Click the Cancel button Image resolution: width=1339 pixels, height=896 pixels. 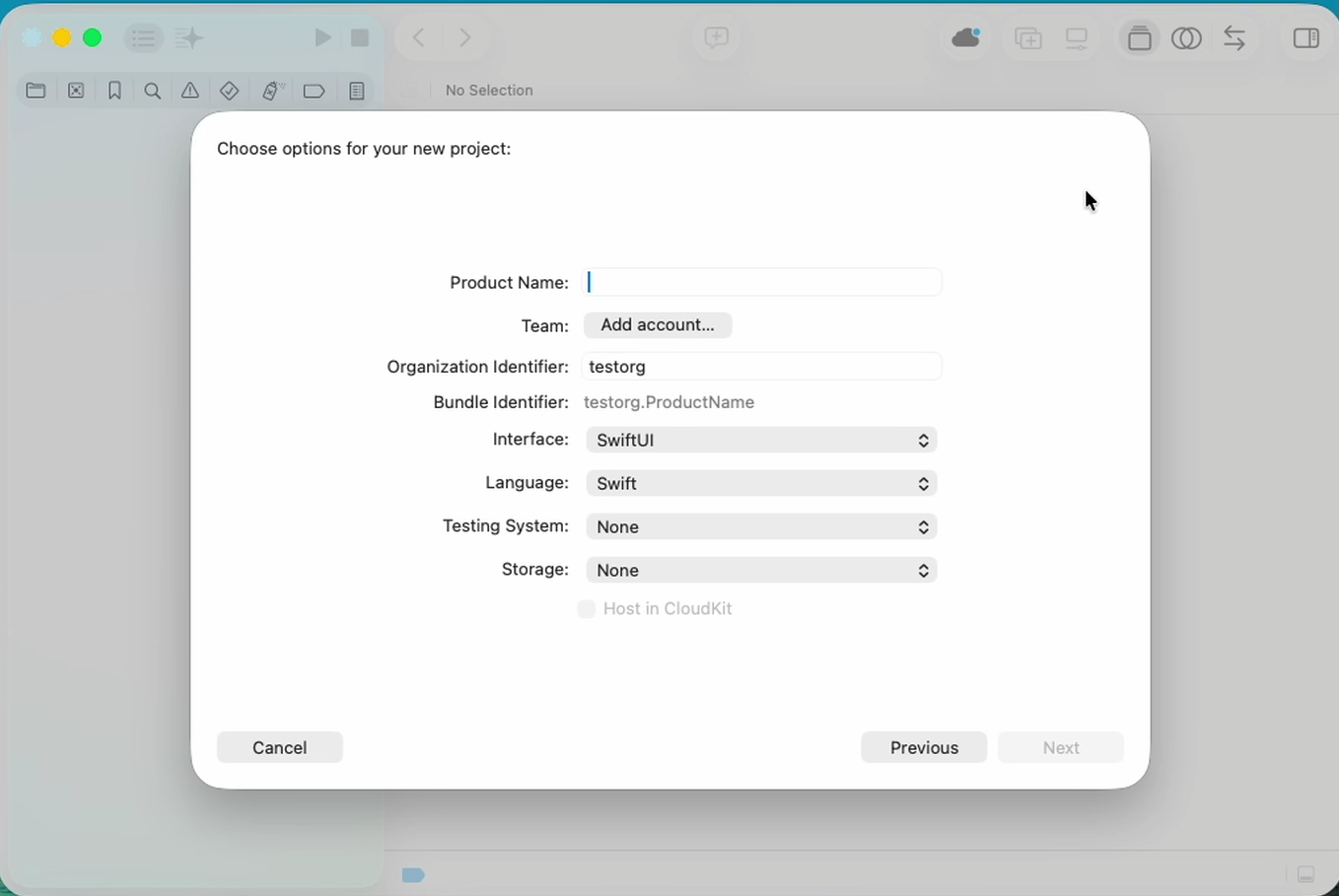(280, 747)
